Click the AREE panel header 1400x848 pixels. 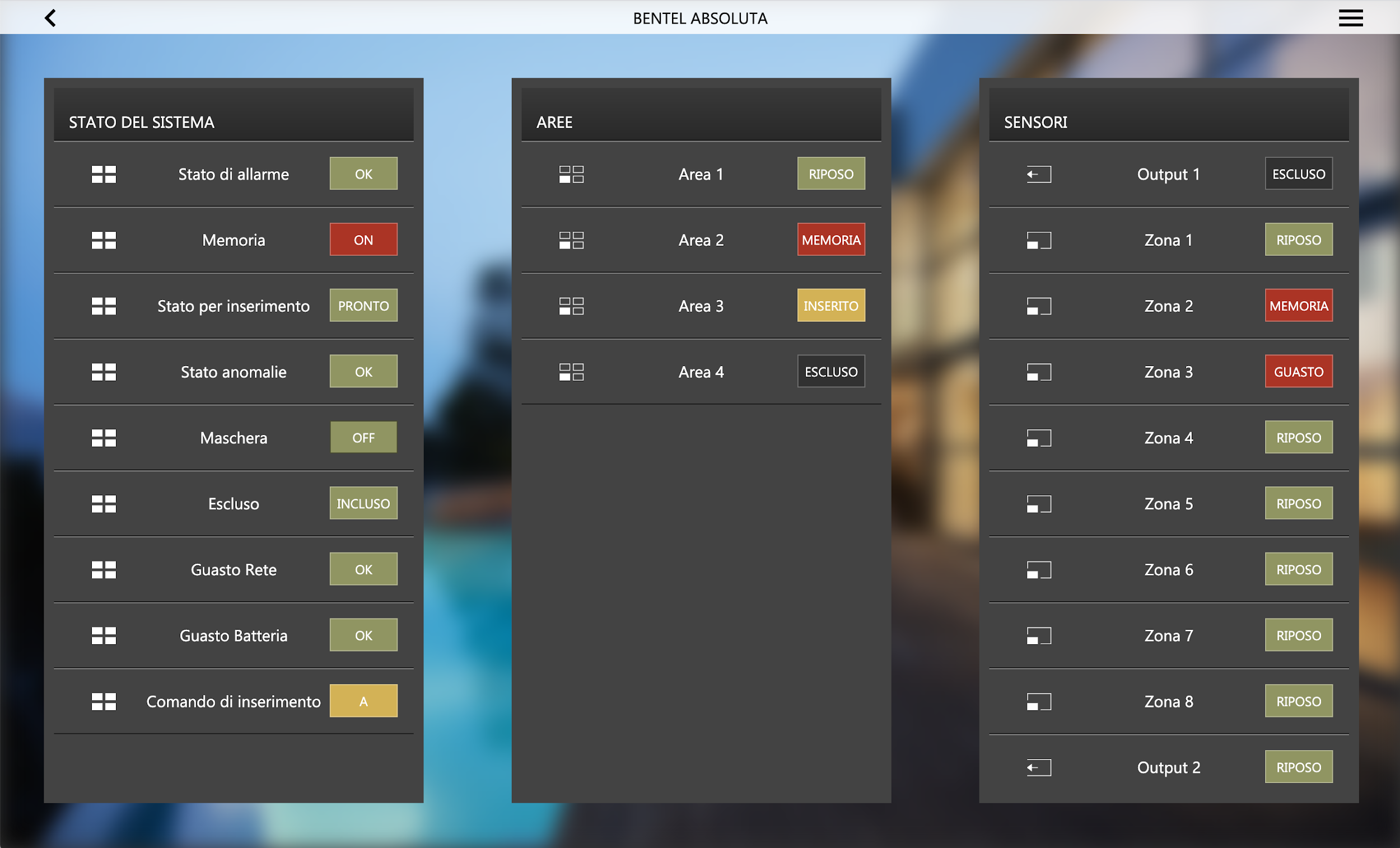(701, 115)
